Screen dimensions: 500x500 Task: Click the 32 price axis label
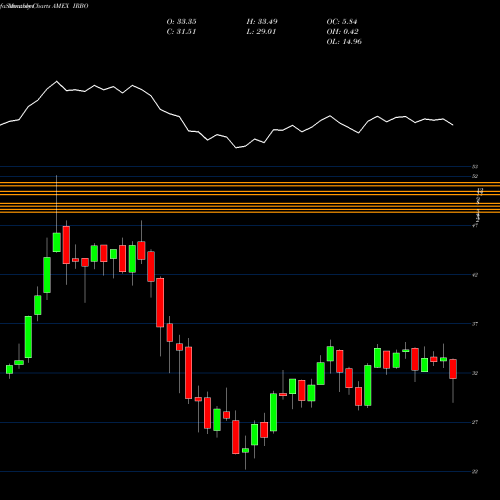pos(475,373)
